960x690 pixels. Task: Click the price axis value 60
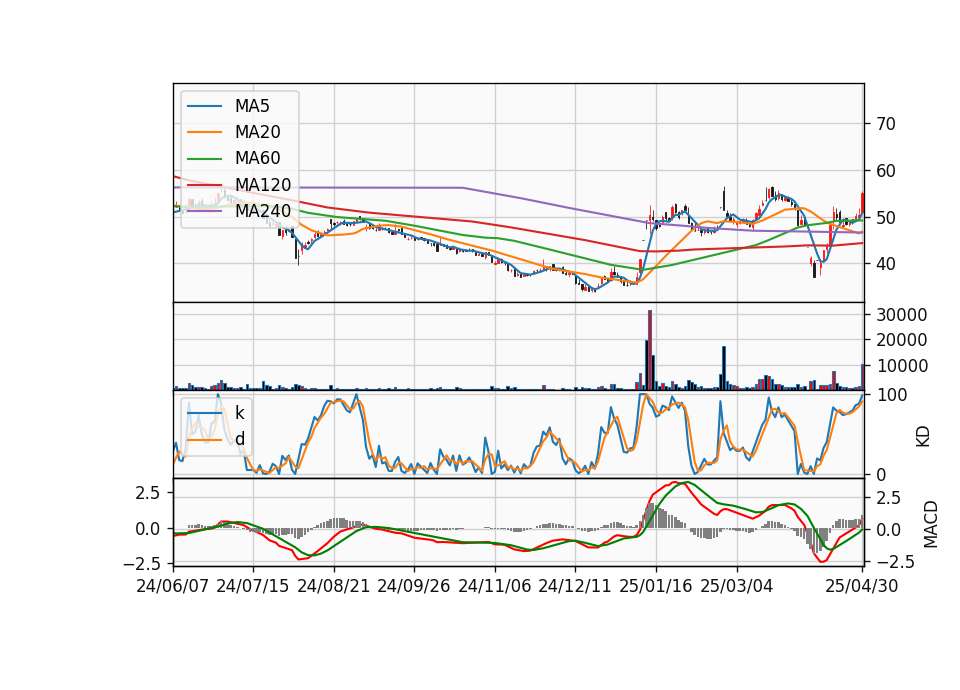tap(886, 171)
